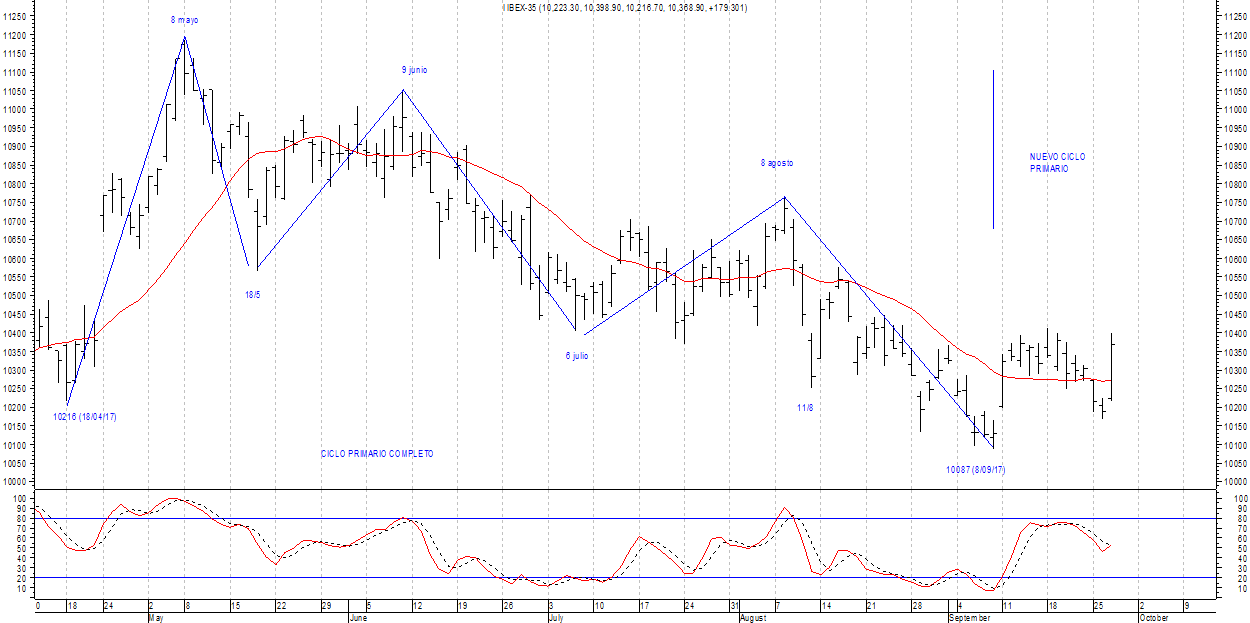Select the '6 julio' trough label
The height and width of the screenshot is (623, 1250).
tap(576, 355)
